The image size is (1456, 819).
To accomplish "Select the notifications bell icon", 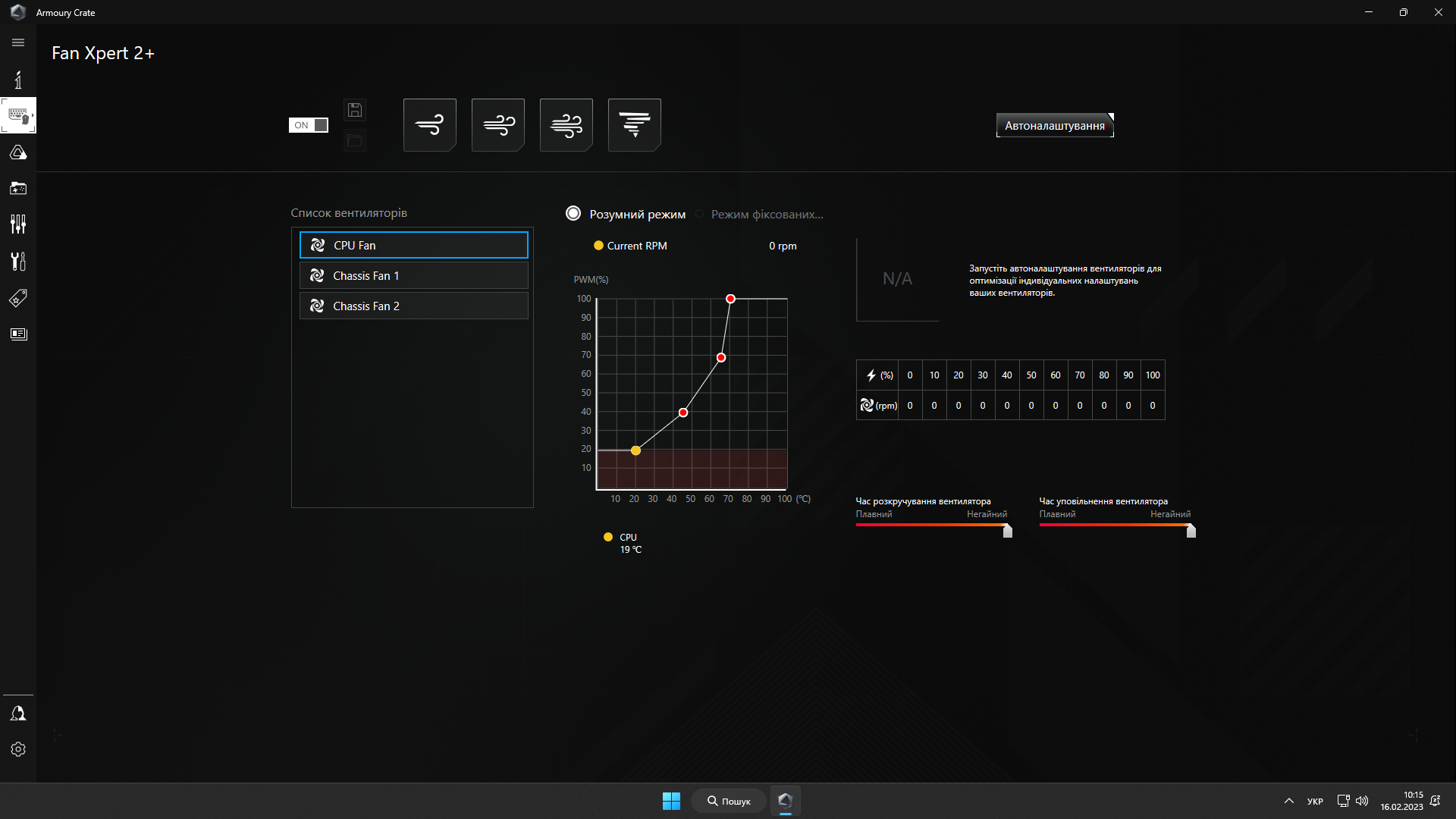I will pyautogui.click(x=17, y=713).
